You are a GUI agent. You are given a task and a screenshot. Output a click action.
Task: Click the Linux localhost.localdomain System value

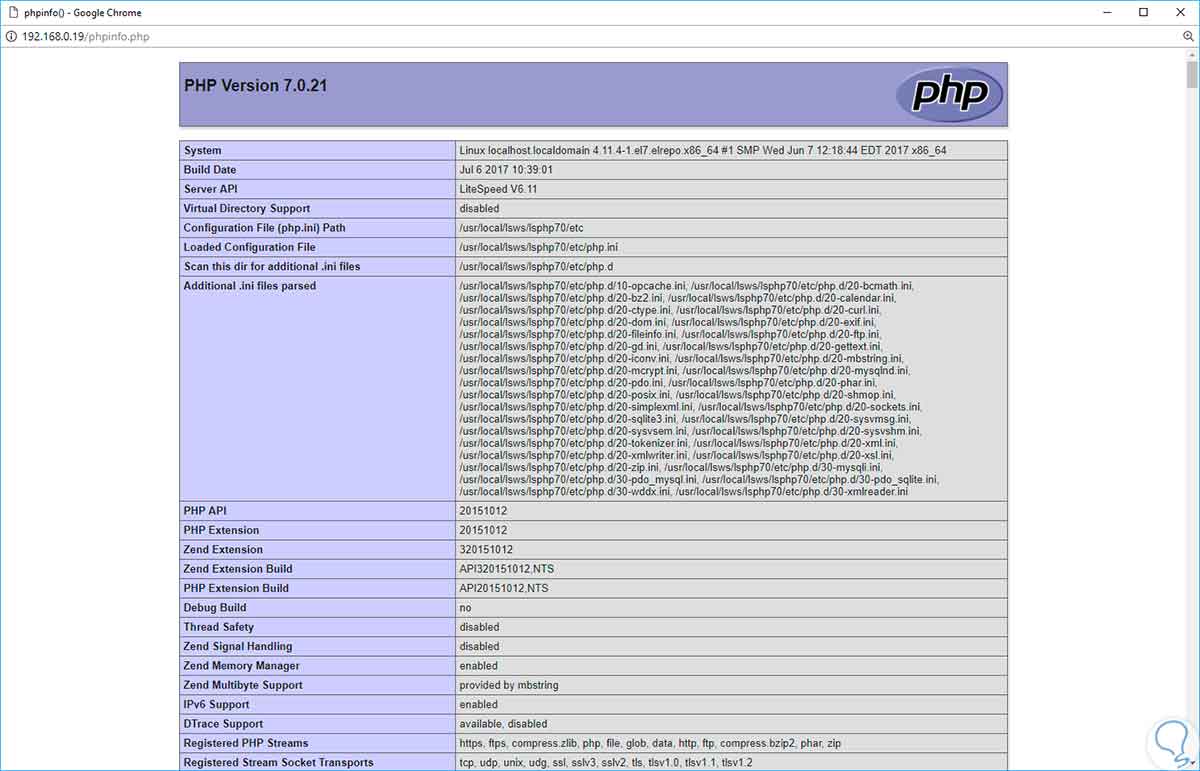tap(703, 151)
